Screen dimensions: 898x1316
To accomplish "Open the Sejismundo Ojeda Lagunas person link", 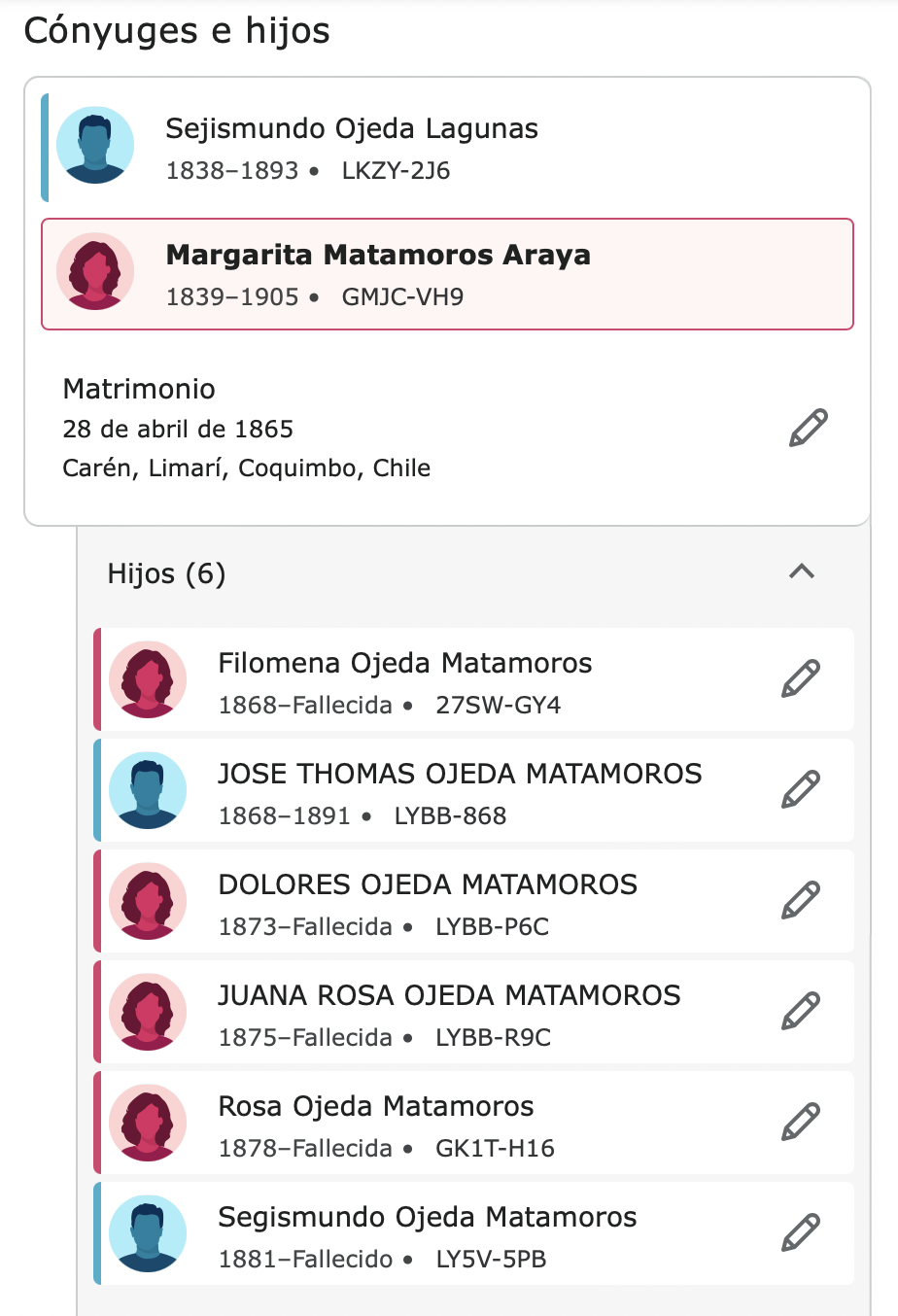I will coord(352,128).
